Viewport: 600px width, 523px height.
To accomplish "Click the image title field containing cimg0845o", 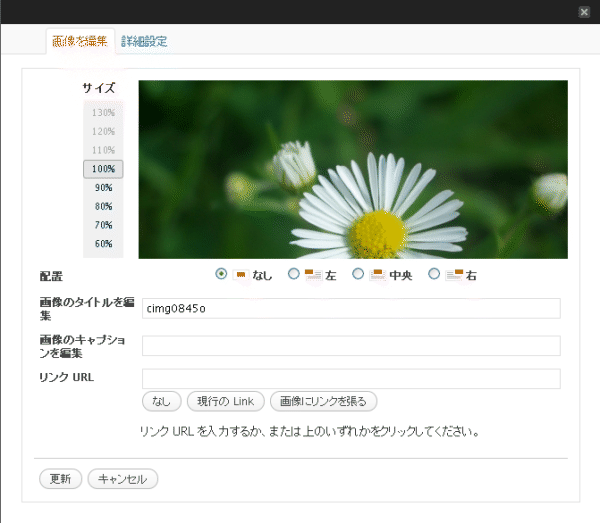I will [351, 308].
